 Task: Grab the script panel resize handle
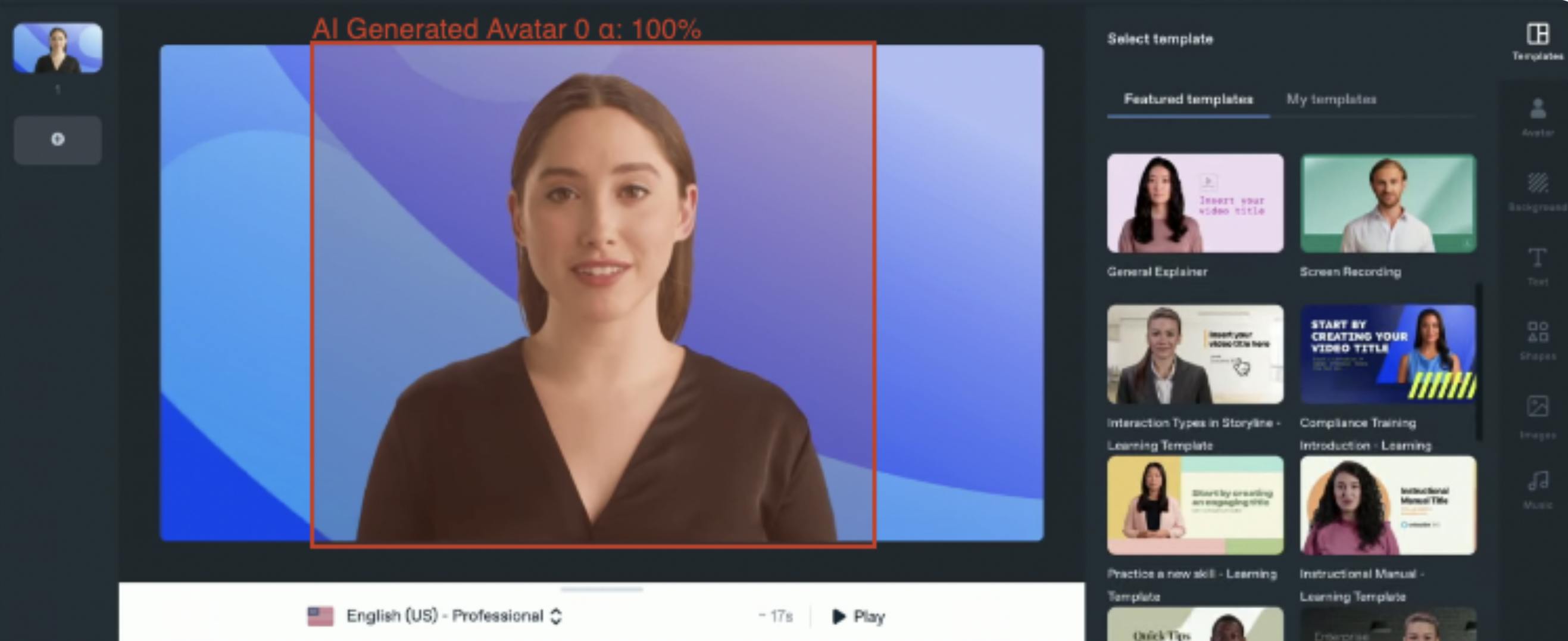click(601, 589)
